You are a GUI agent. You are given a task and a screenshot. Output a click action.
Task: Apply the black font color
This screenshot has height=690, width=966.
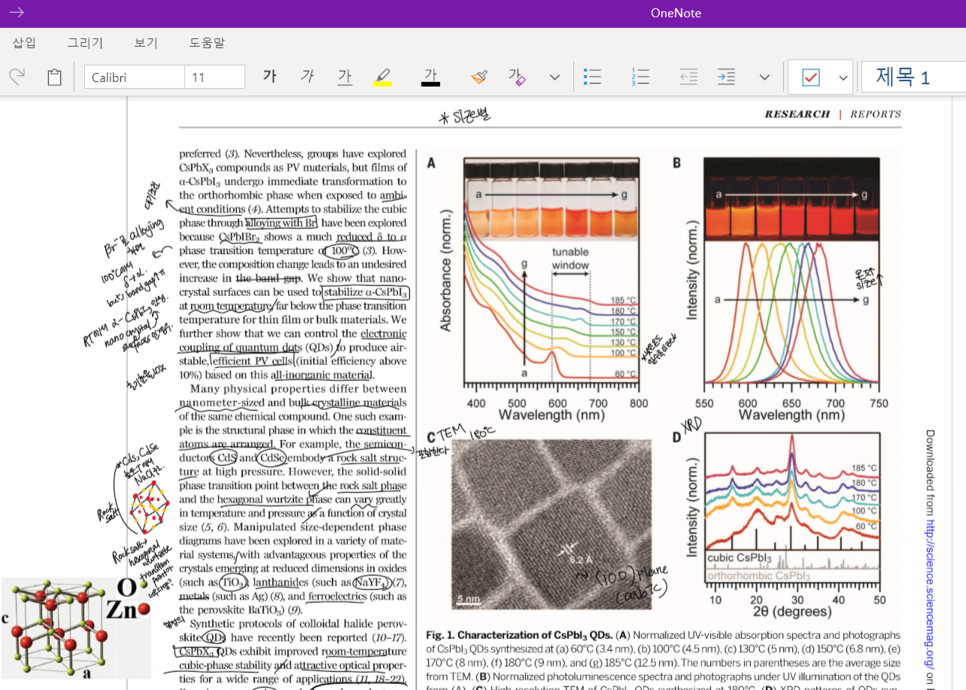(431, 77)
